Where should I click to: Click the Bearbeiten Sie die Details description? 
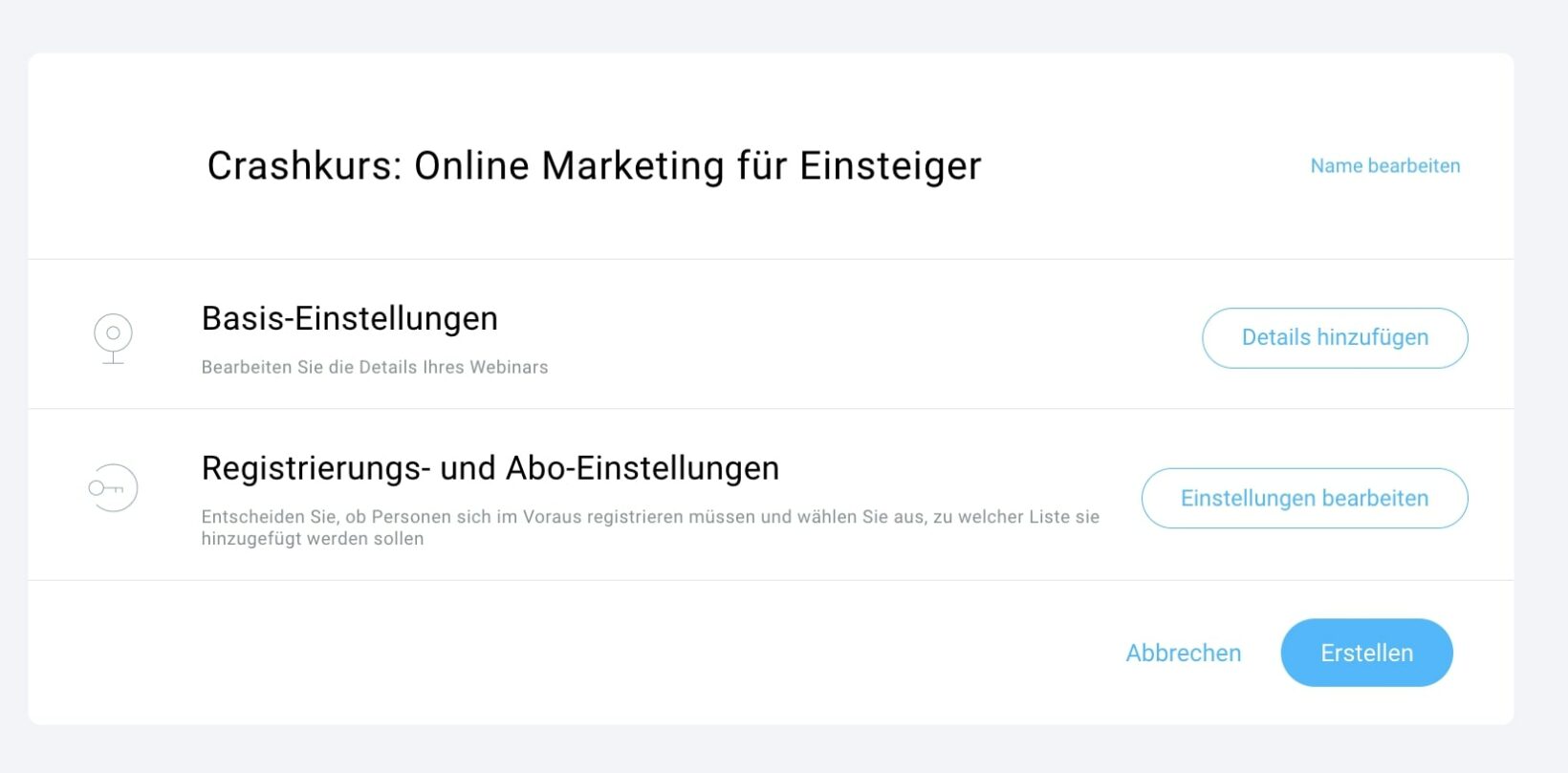coord(374,368)
